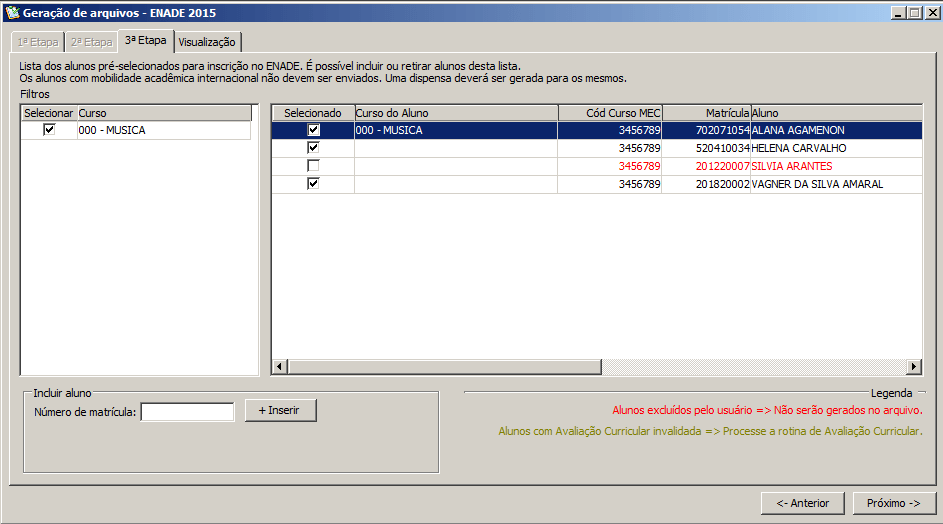Toggle selection checkbox for ALANA AGAMENON
The image size is (943, 524).
(x=313, y=130)
